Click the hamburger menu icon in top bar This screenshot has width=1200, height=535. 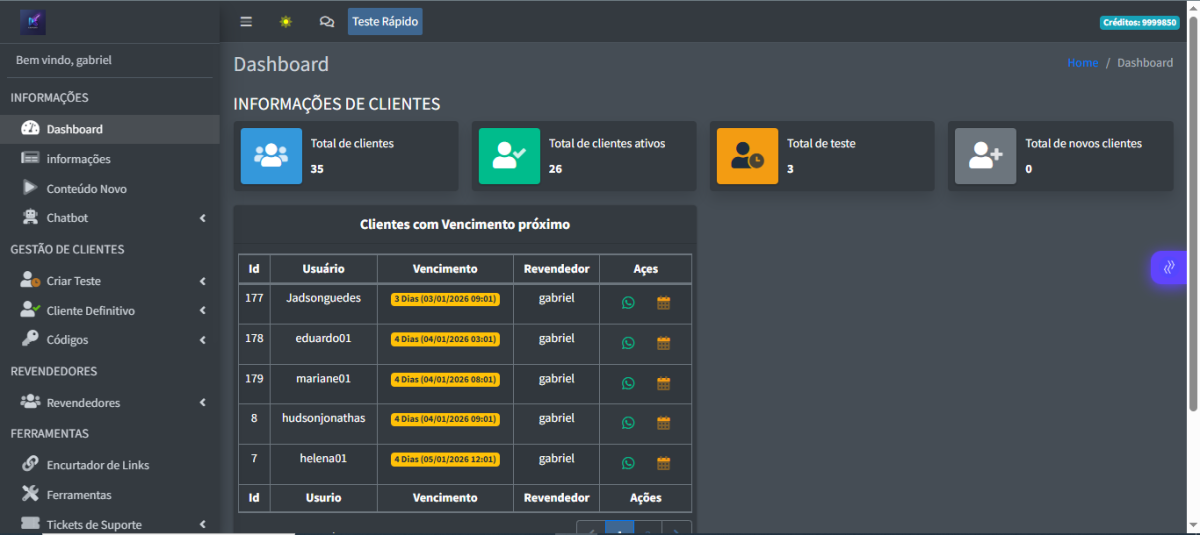click(x=246, y=22)
